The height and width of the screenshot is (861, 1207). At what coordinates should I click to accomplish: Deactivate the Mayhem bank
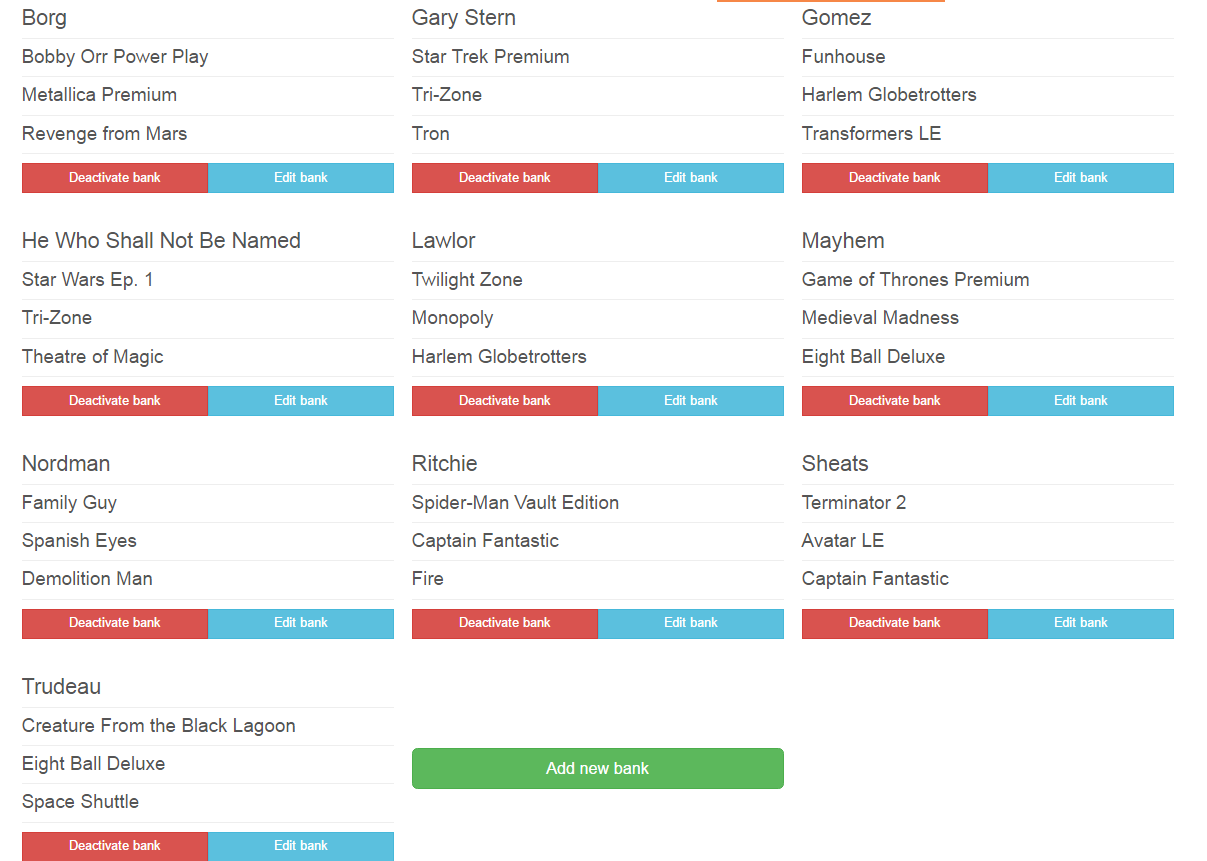click(895, 401)
